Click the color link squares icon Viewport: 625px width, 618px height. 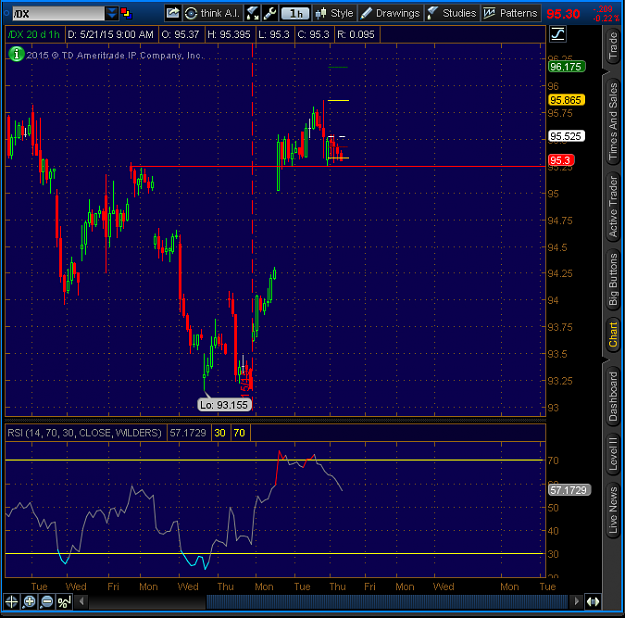(x=126, y=13)
